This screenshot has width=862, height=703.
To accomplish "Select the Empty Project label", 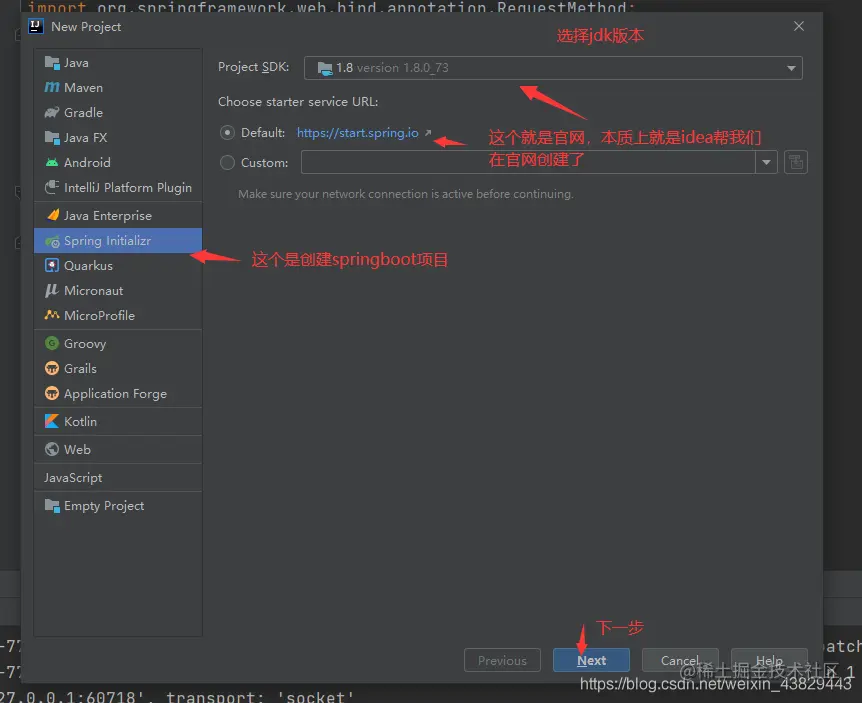I will click(x=104, y=506).
